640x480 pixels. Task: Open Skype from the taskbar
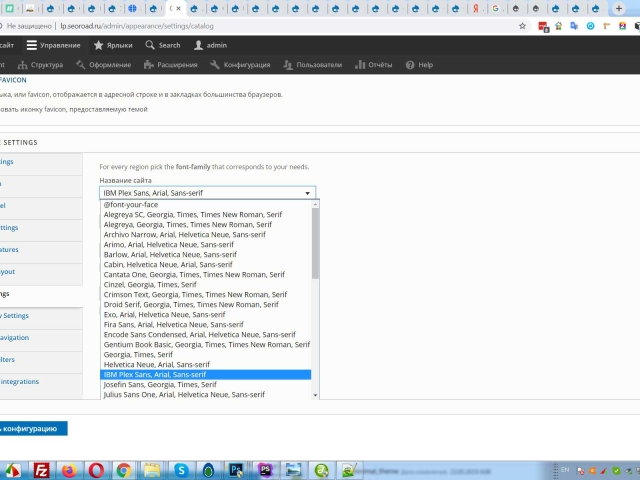pyautogui.click(x=181, y=469)
